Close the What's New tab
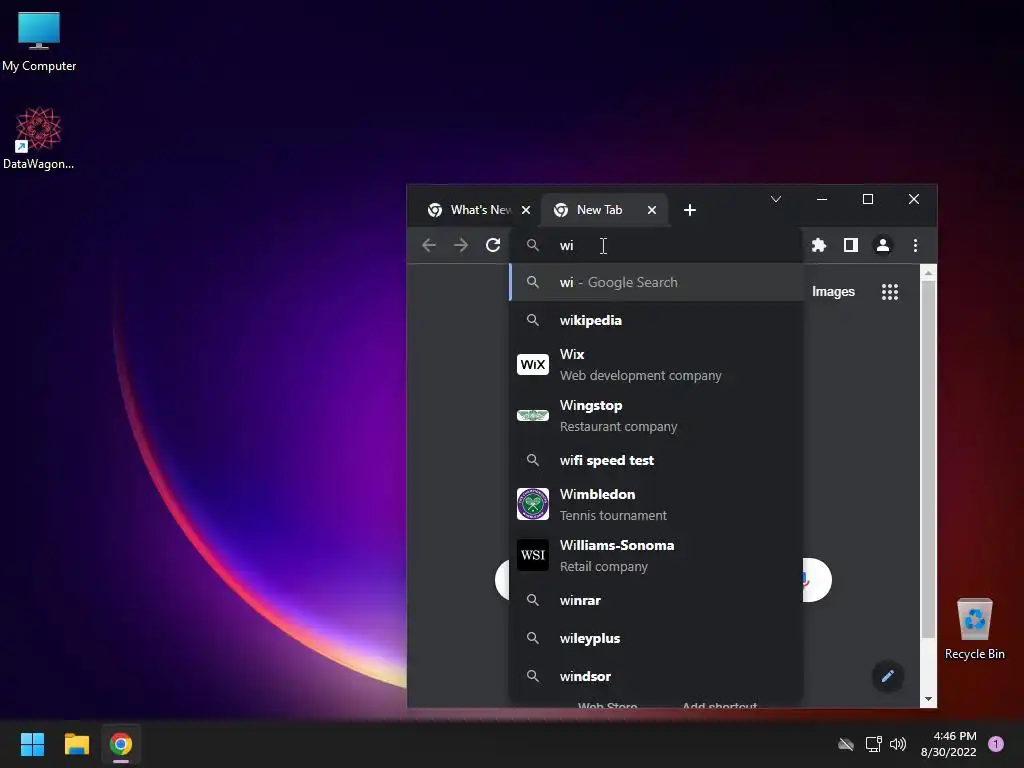 526,210
